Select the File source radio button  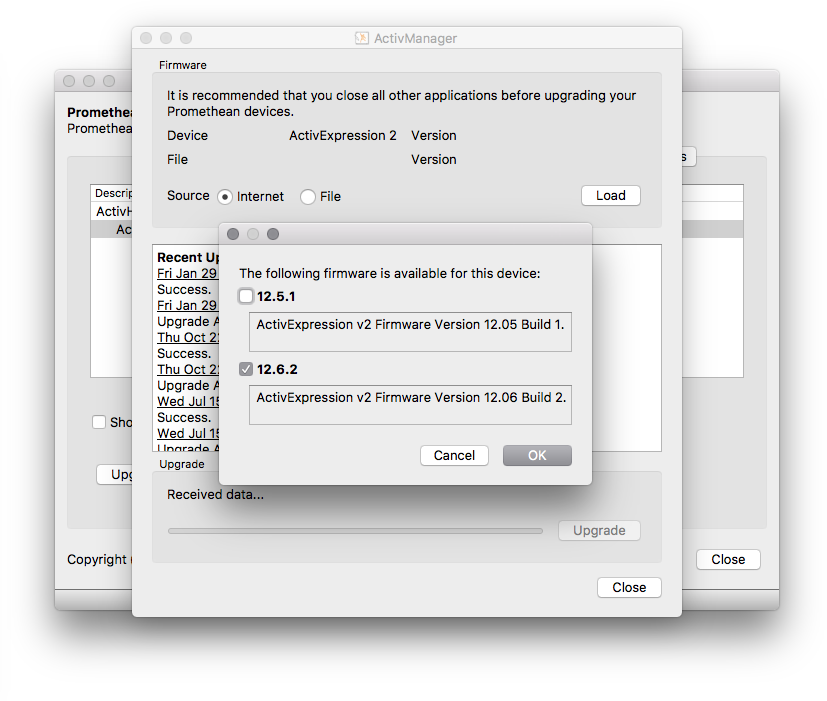coord(307,197)
